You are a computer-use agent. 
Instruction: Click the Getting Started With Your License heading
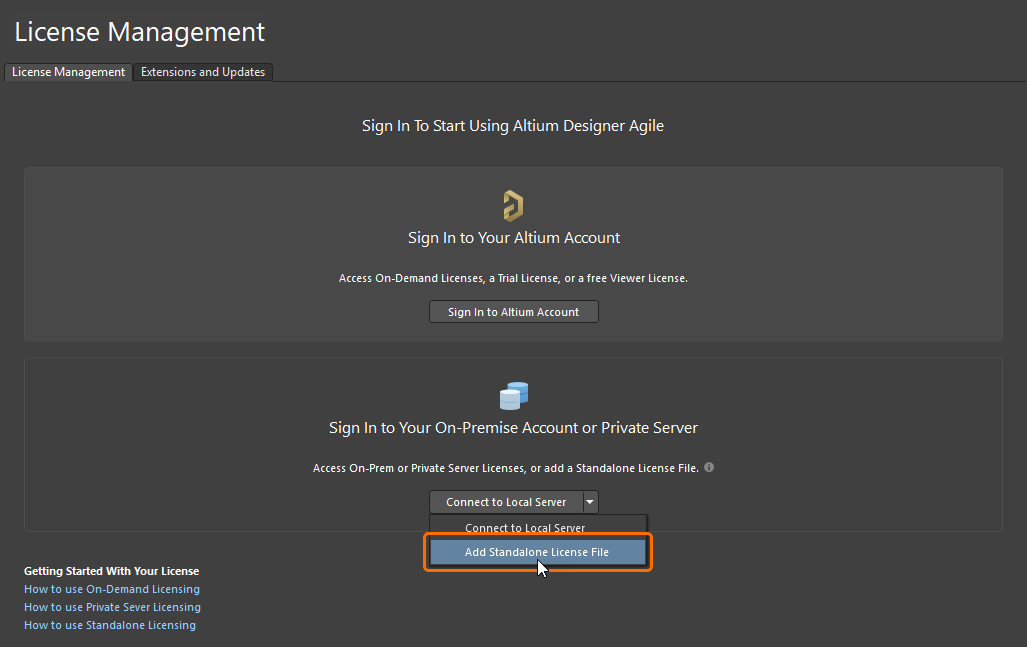[112, 571]
